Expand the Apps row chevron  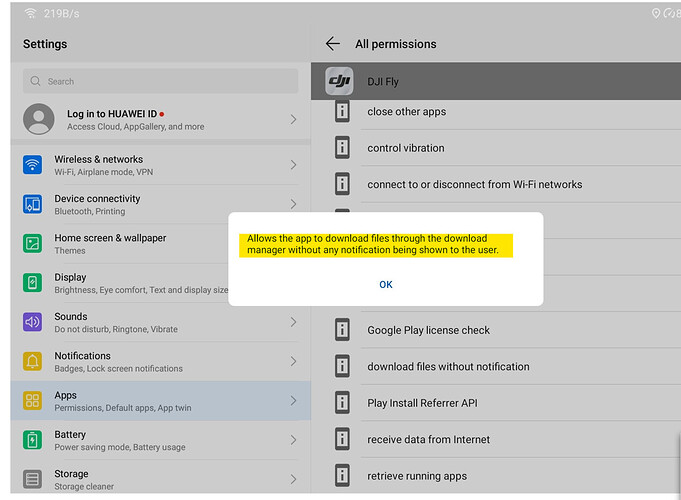click(293, 401)
